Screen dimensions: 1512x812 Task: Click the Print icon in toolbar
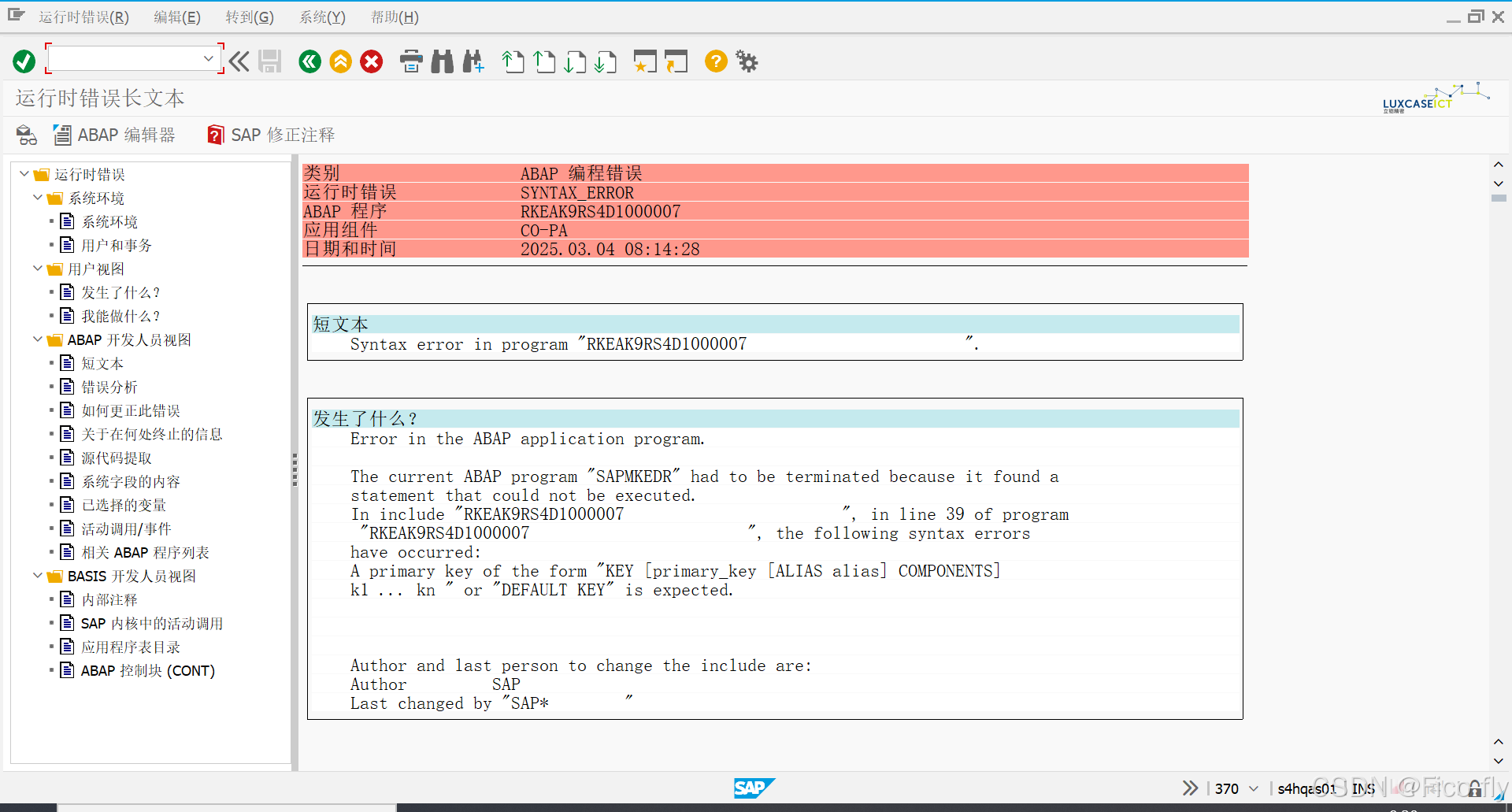pyautogui.click(x=411, y=61)
